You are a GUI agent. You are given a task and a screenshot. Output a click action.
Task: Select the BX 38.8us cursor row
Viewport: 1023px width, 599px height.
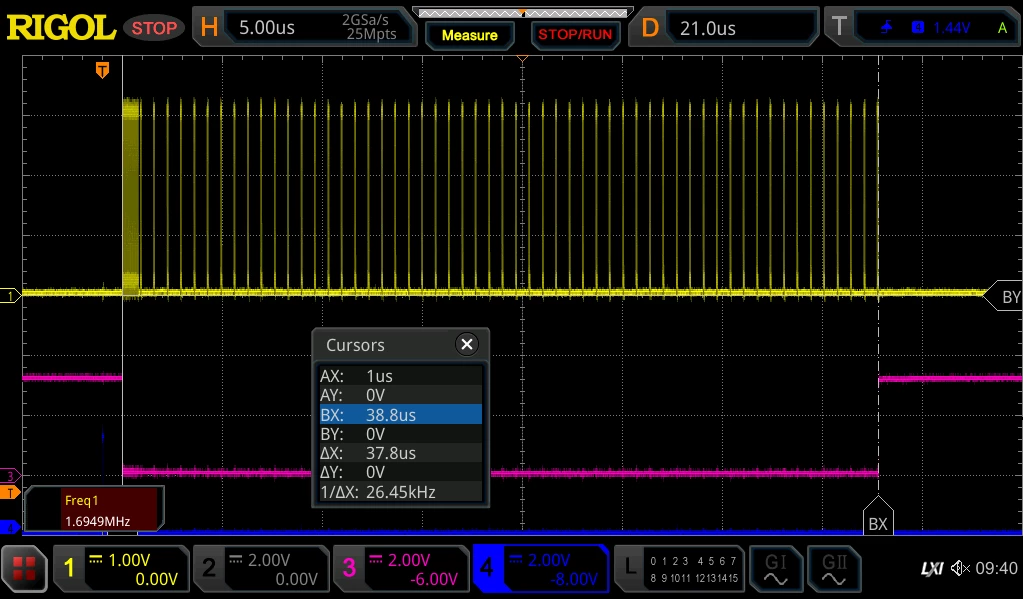(401, 414)
